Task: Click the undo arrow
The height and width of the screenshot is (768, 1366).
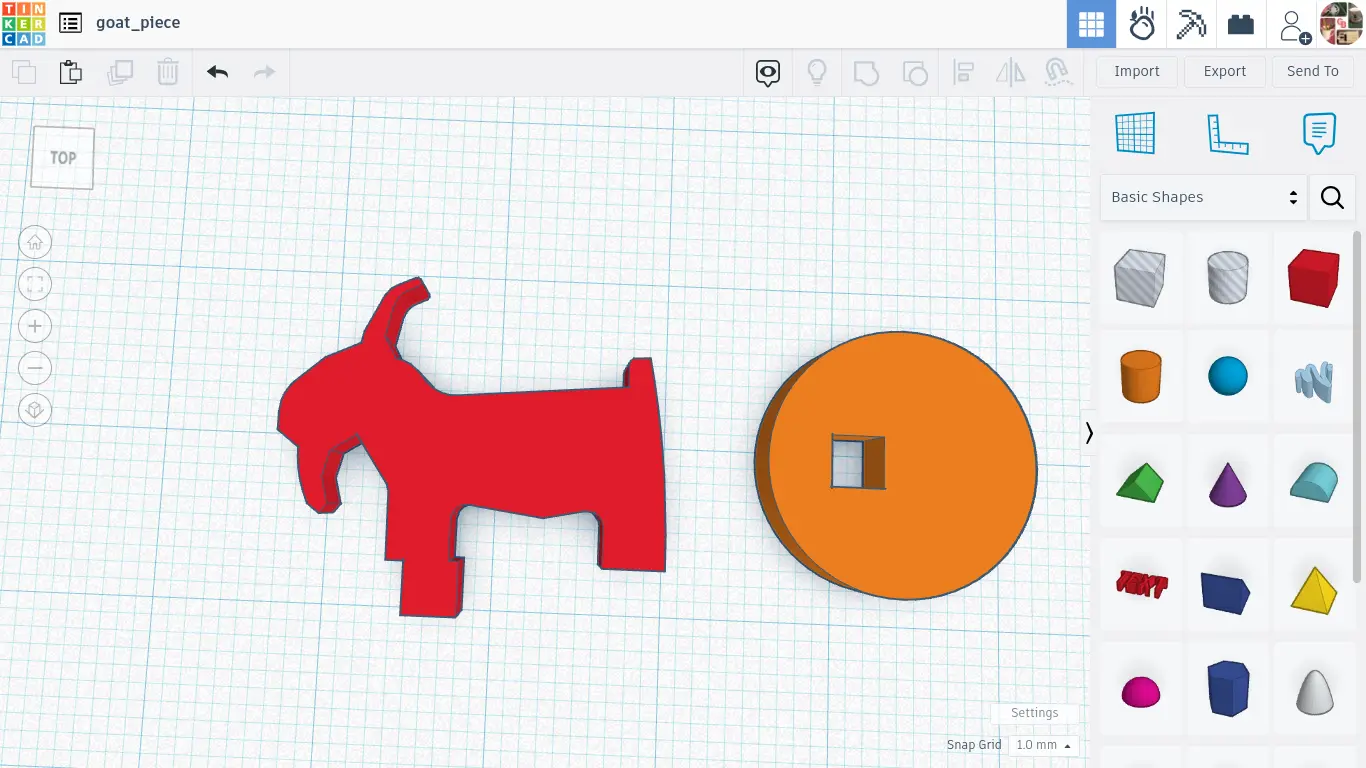Action: coord(217,72)
